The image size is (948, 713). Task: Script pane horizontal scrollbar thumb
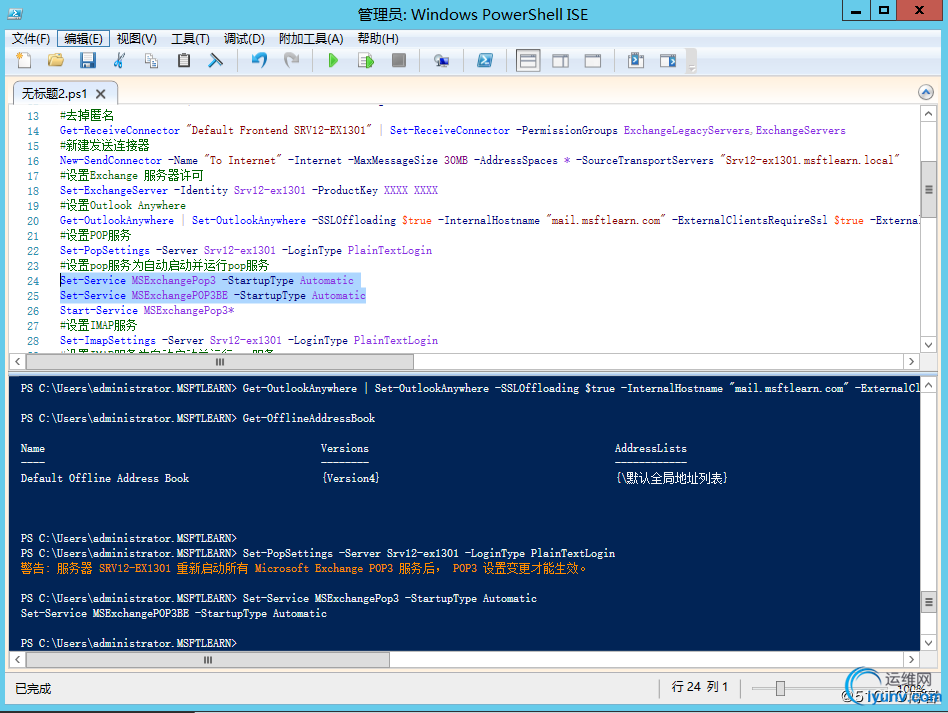click(219, 362)
